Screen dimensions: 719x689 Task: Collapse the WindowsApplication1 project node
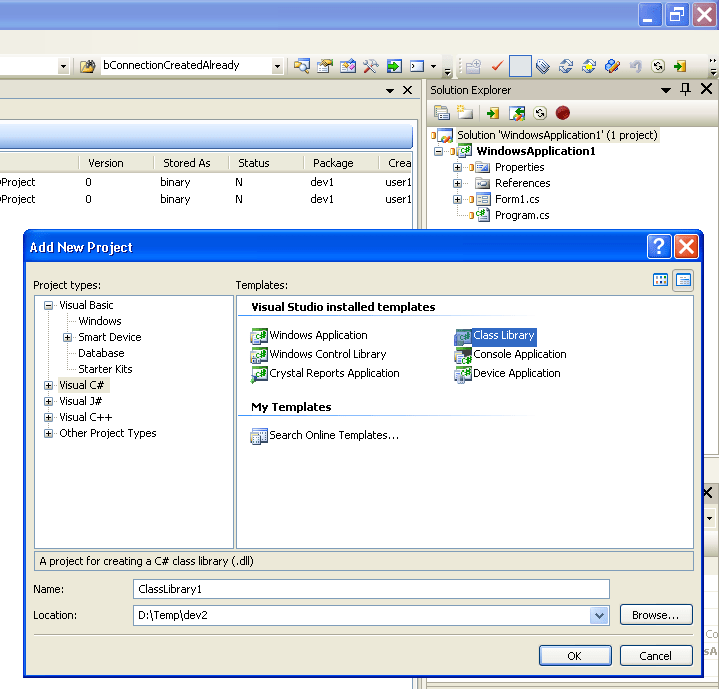[438, 151]
